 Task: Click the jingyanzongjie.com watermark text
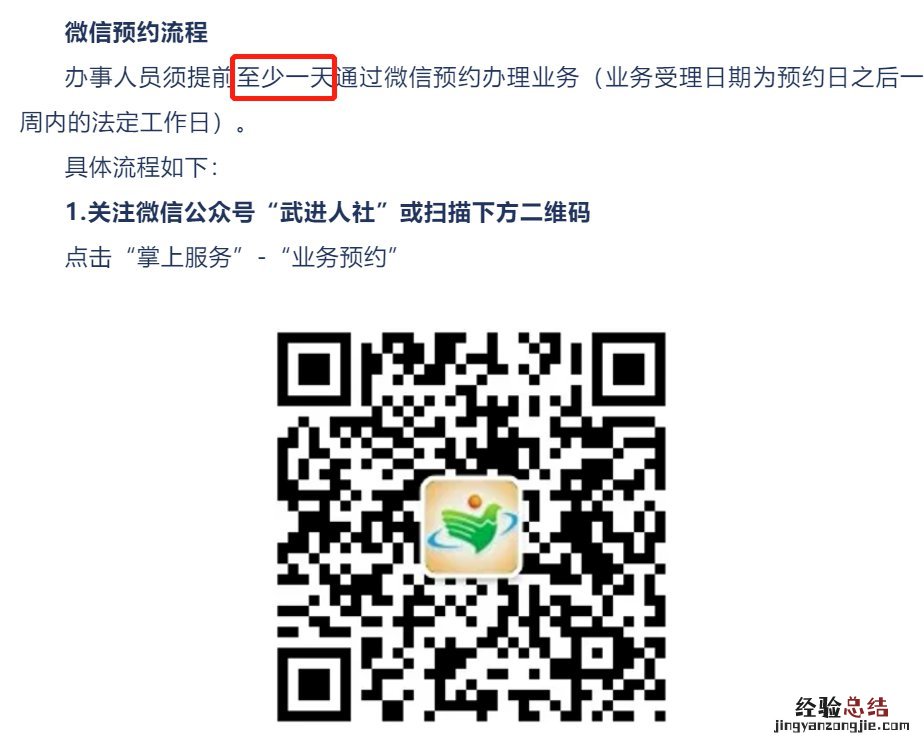coord(842,726)
